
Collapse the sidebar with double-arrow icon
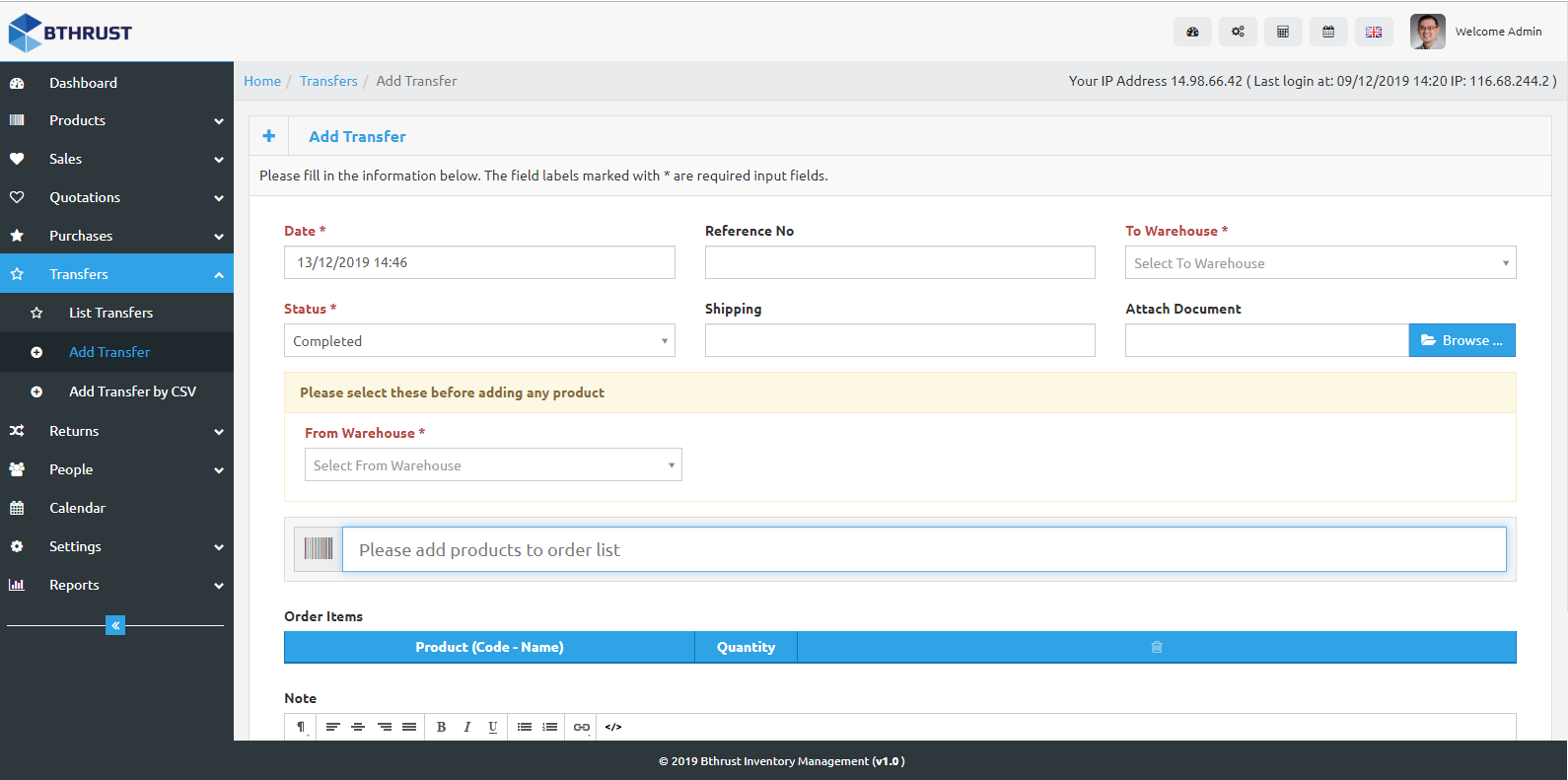(x=115, y=625)
